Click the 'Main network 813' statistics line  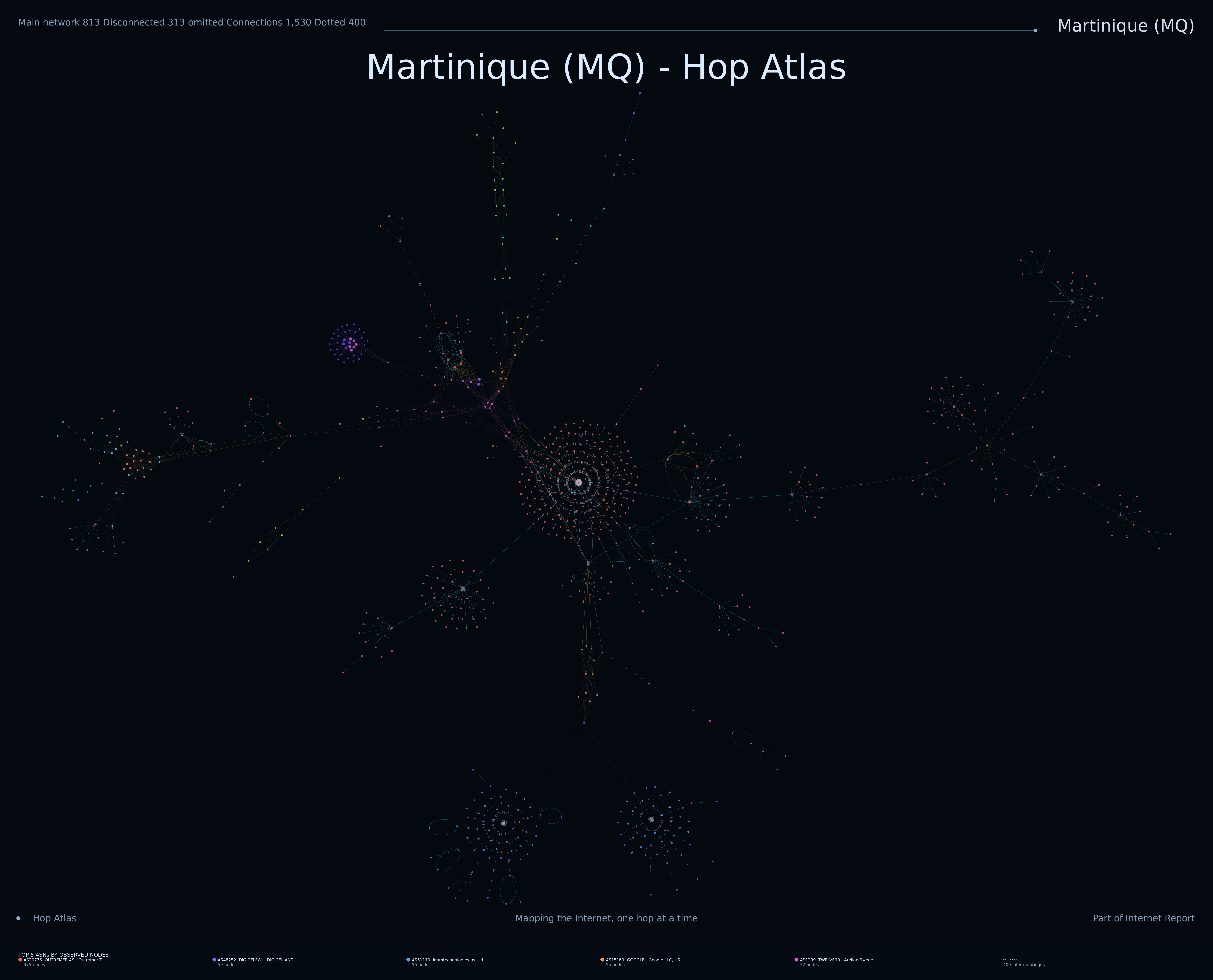pos(192,23)
